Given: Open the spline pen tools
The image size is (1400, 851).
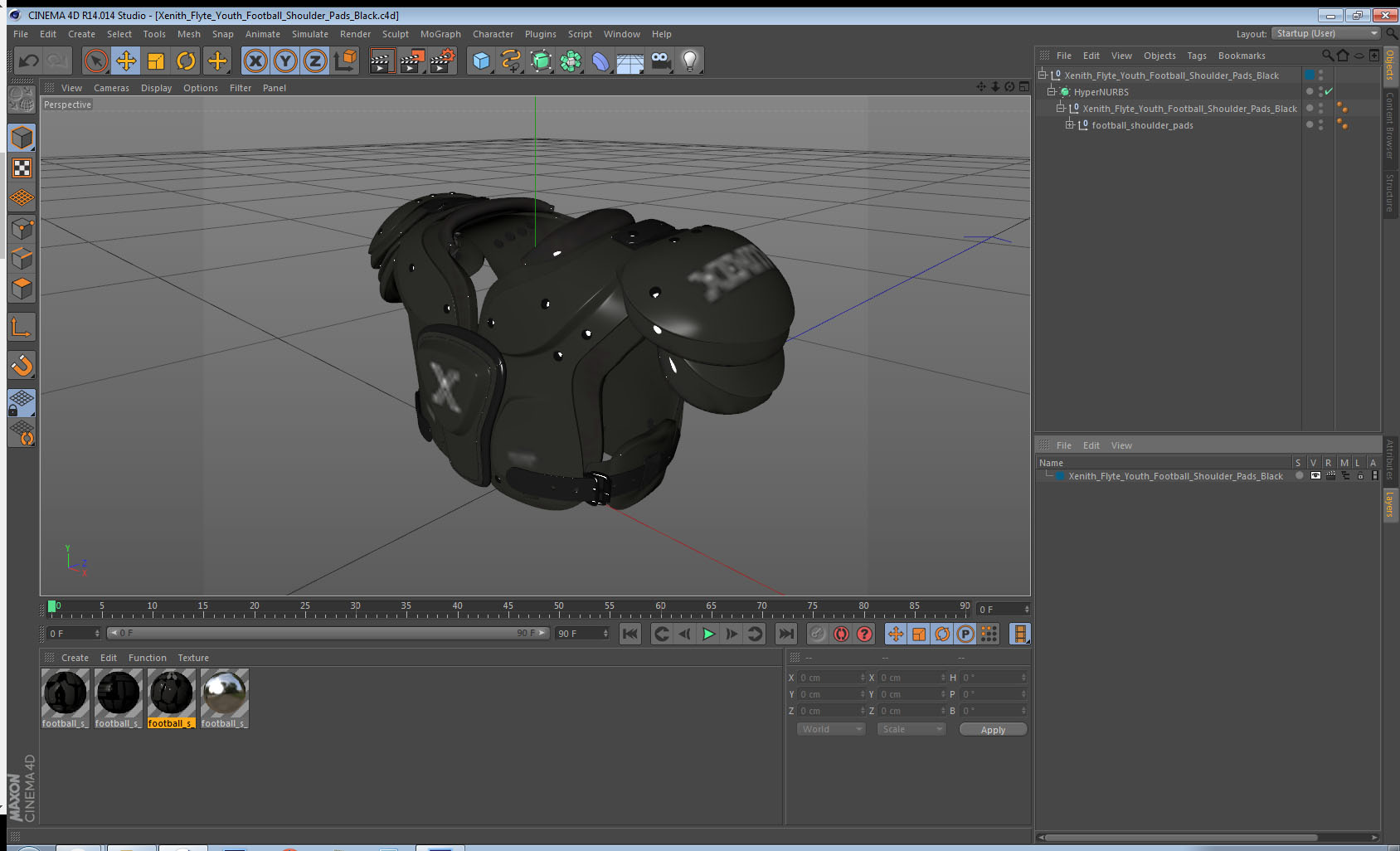Looking at the screenshot, I should [511, 61].
